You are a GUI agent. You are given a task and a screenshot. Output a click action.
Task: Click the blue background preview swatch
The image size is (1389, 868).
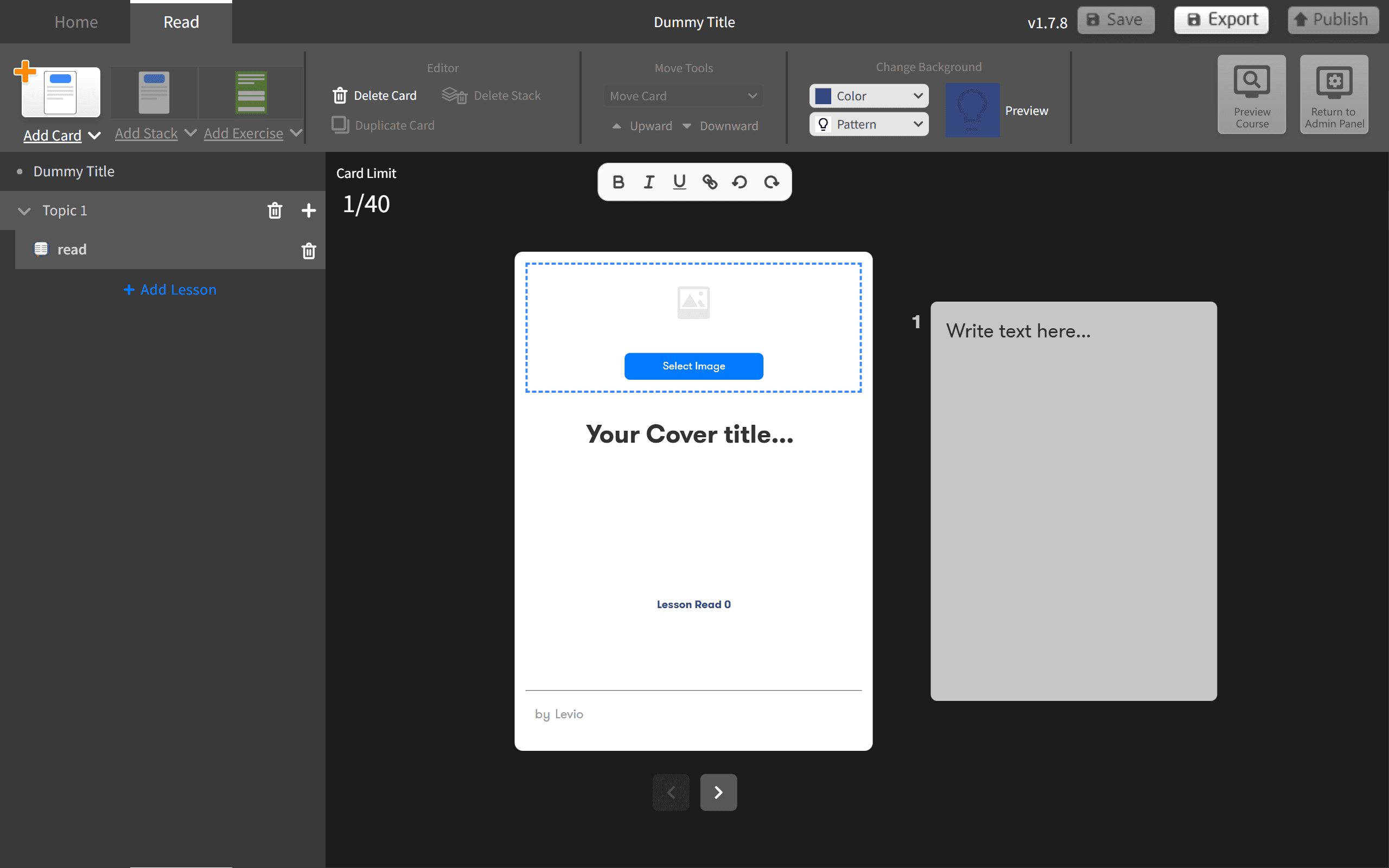[x=972, y=110]
